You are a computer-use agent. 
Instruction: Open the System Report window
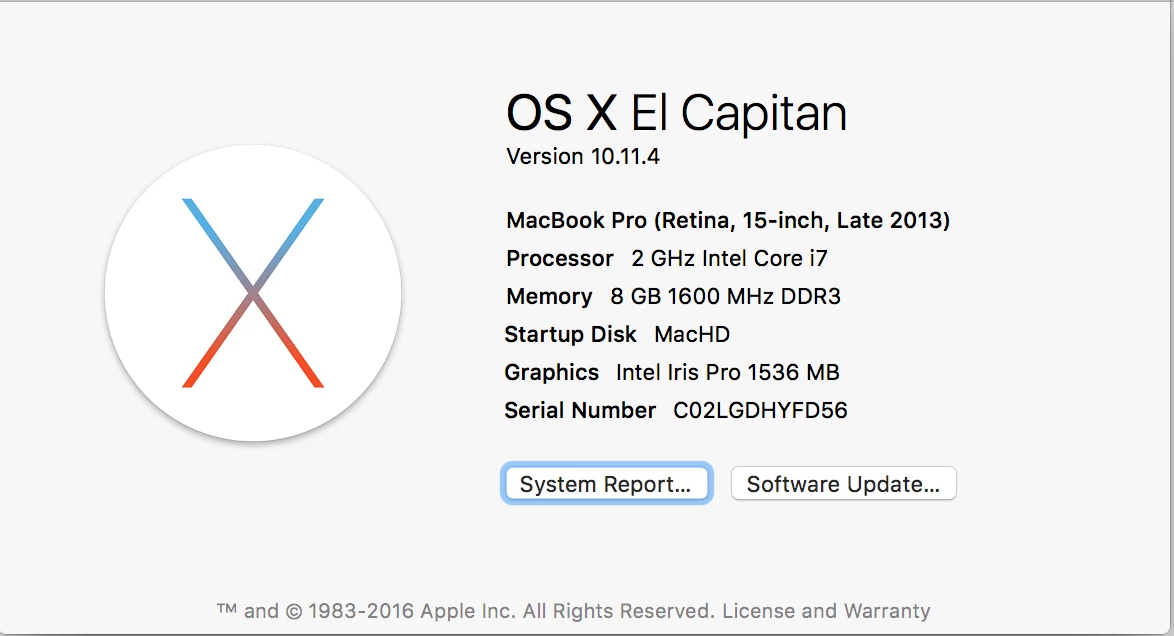[x=606, y=484]
